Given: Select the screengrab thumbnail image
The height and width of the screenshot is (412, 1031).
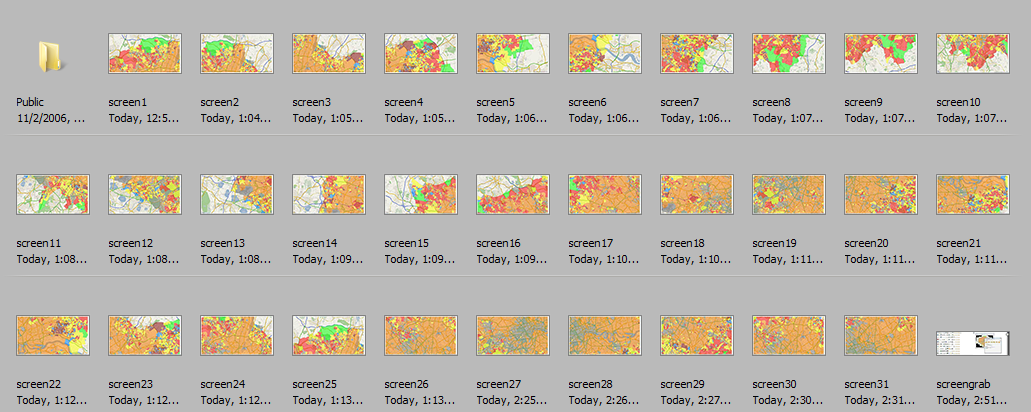Looking at the screenshot, I should pos(973,343).
